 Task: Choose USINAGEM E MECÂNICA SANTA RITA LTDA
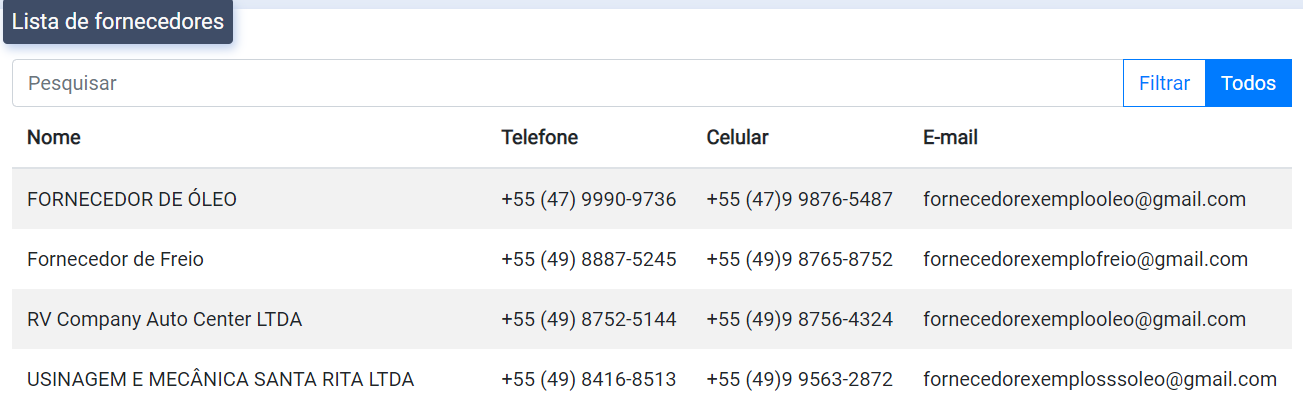click(x=220, y=379)
